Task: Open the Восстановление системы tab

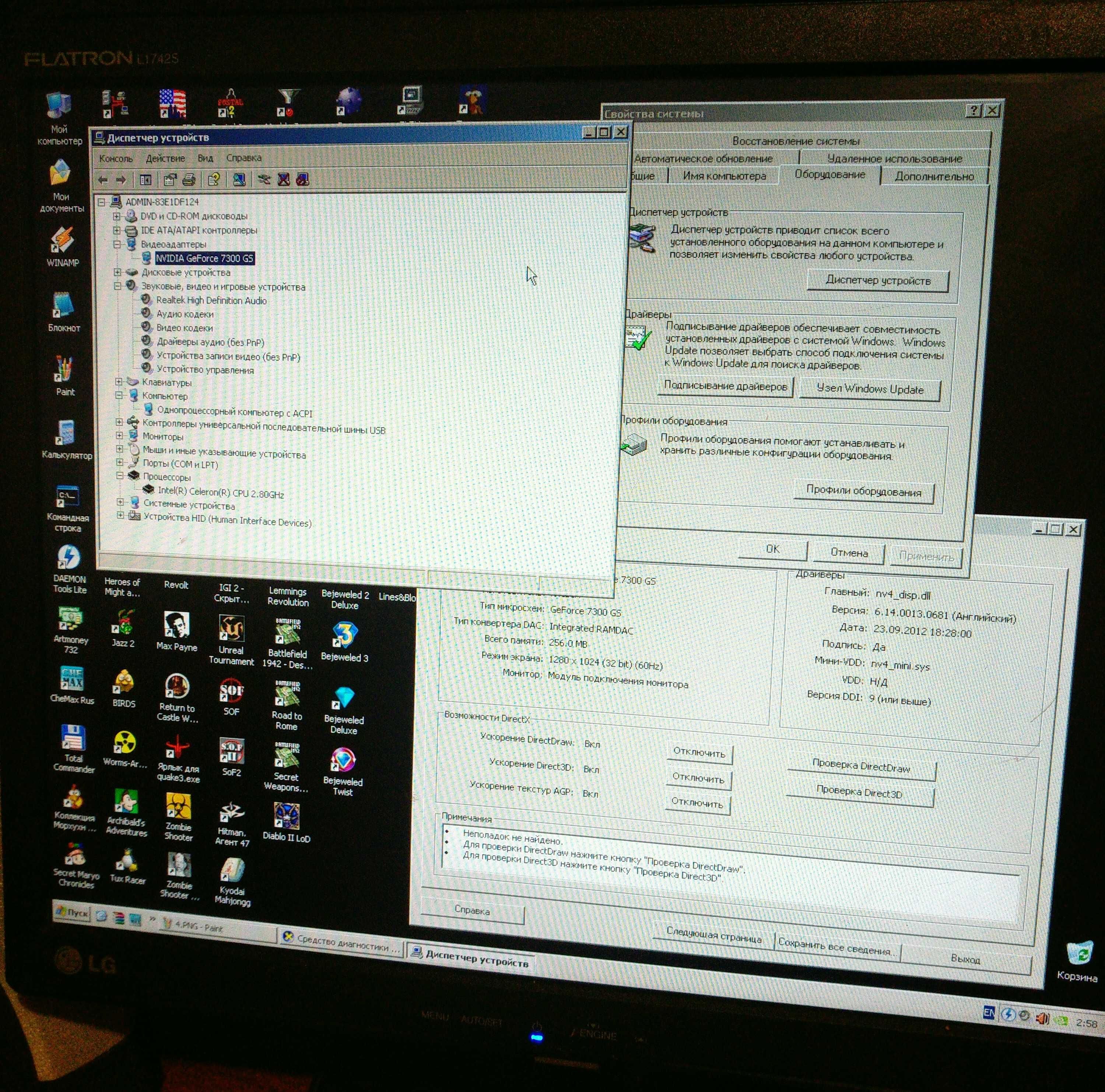Action: pos(796,141)
